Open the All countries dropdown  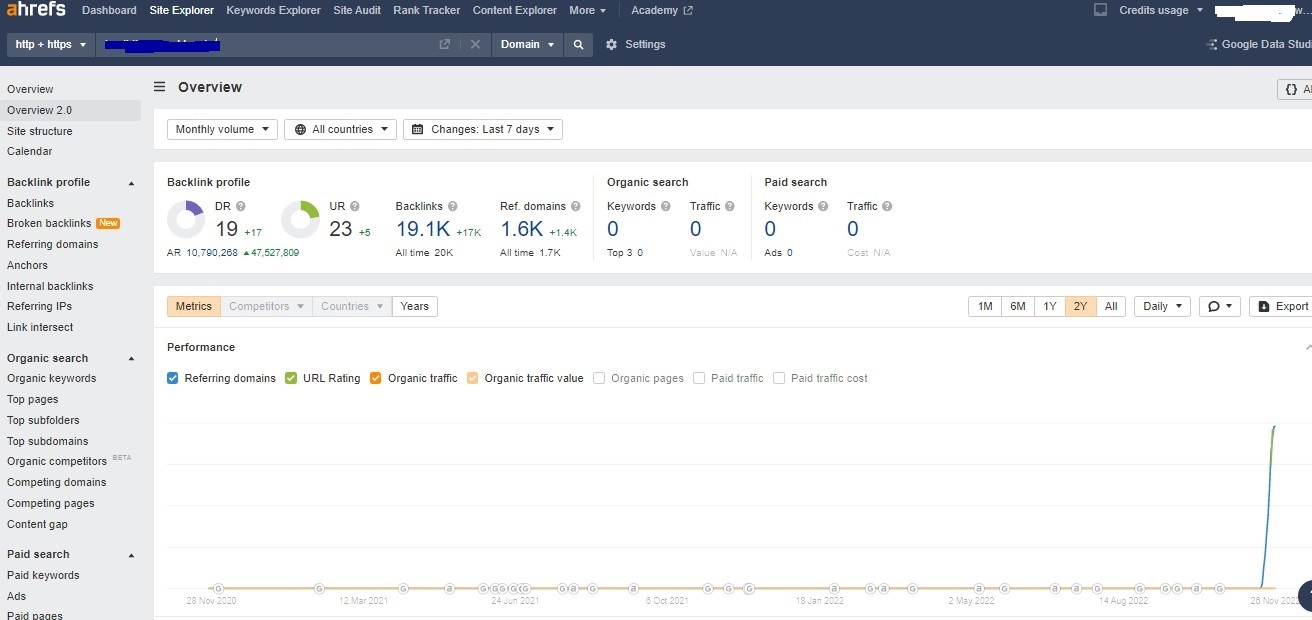tap(341, 130)
